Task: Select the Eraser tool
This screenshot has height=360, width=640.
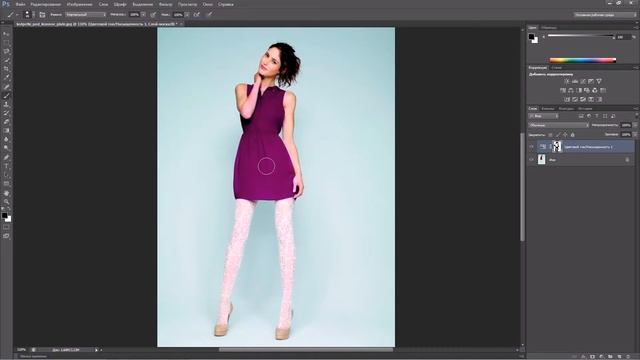Action: click(x=6, y=122)
